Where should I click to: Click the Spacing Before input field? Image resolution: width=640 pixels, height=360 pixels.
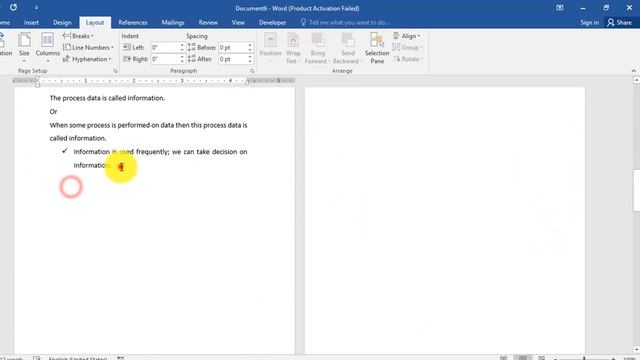point(233,47)
